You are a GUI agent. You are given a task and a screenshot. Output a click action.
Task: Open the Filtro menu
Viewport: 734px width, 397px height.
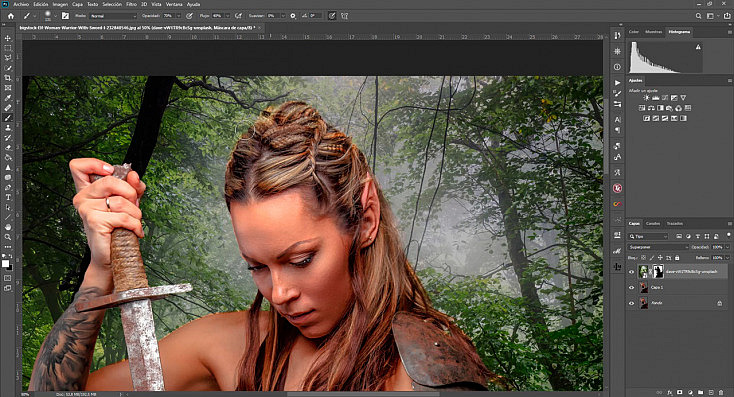click(x=132, y=4)
